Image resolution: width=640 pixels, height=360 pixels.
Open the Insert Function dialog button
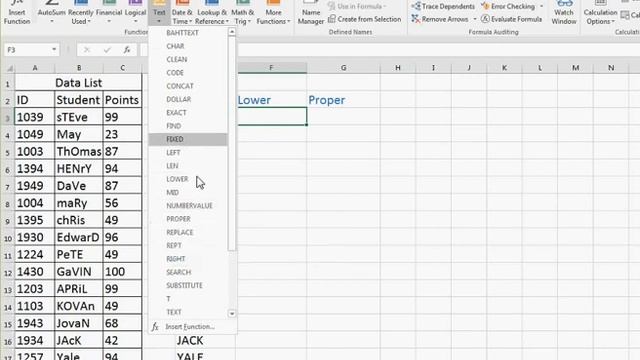(17, 13)
